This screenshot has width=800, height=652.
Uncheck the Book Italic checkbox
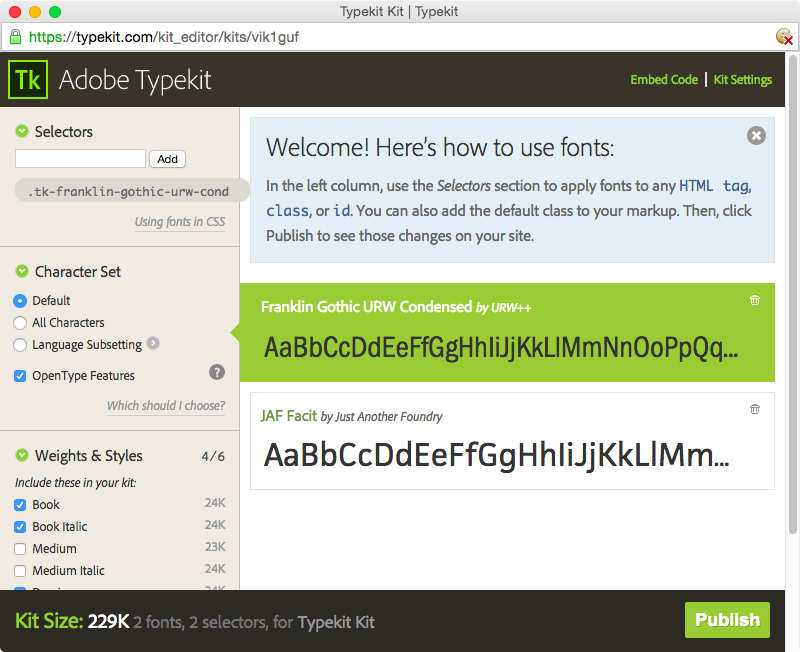click(20, 527)
